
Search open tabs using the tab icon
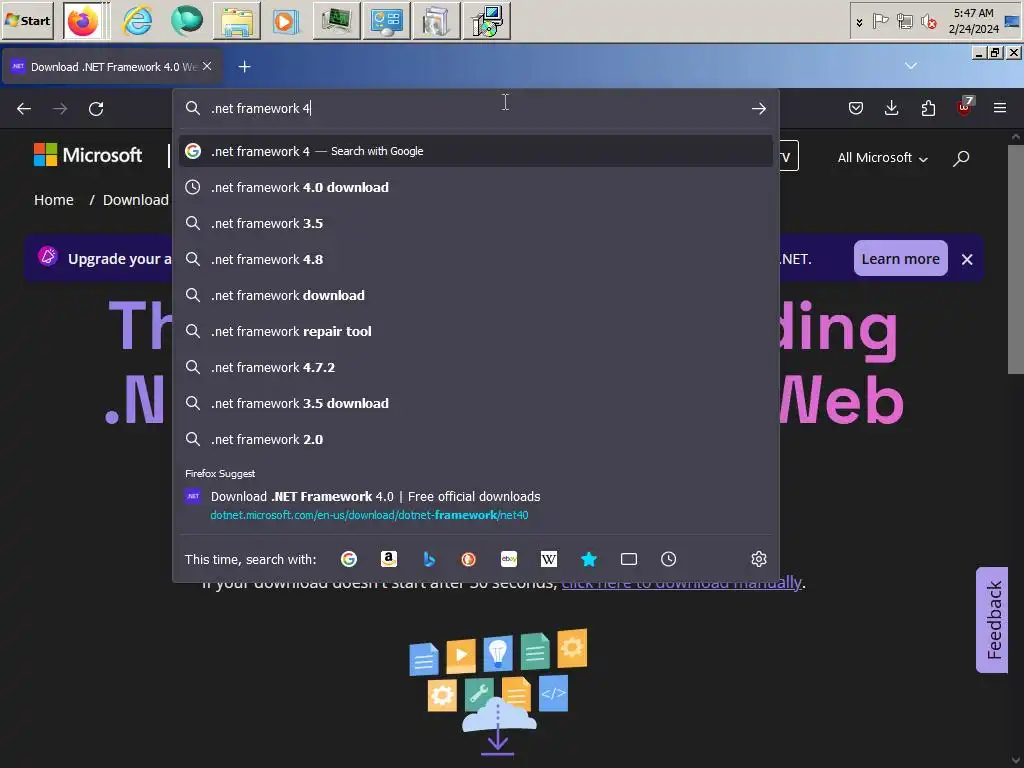[x=628, y=559]
